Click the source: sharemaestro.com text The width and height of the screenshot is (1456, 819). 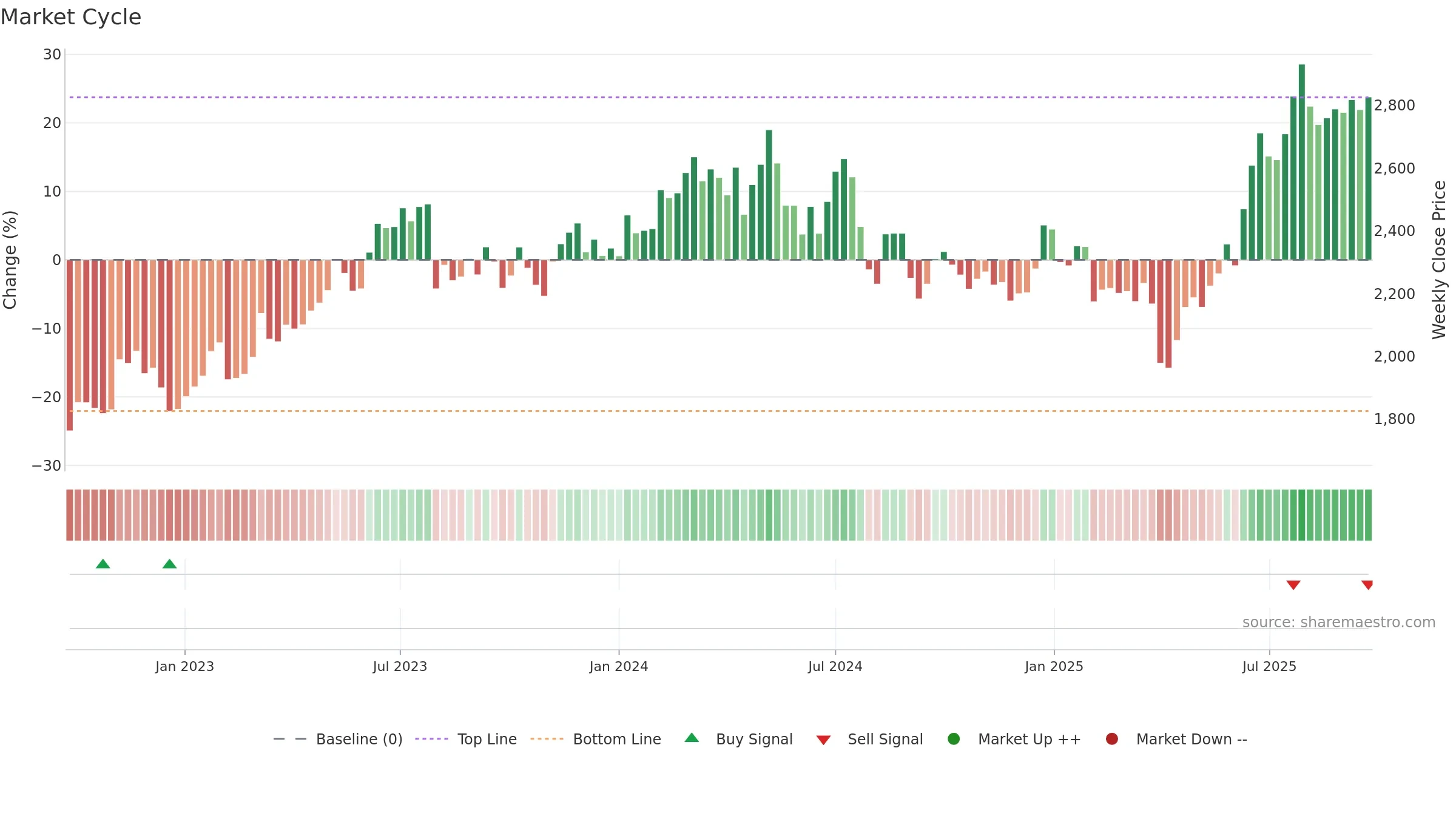click(1339, 622)
